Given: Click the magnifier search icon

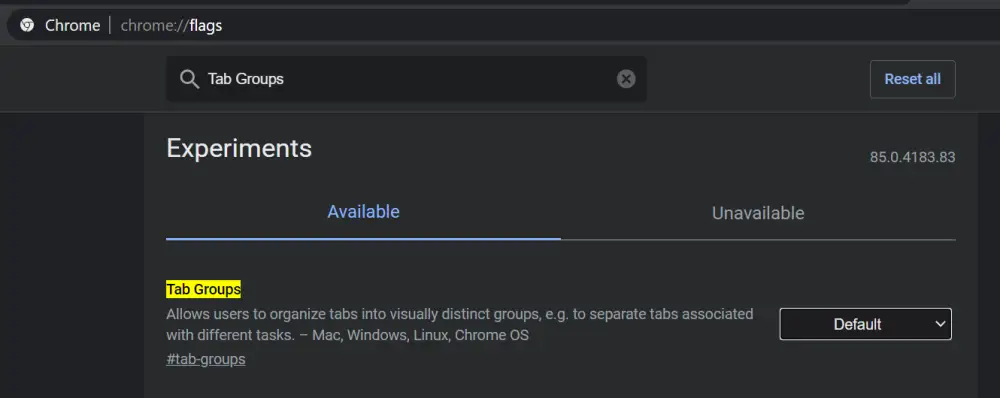Looking at the screenshot, I should pyautogui.click(x=189, y=79).
